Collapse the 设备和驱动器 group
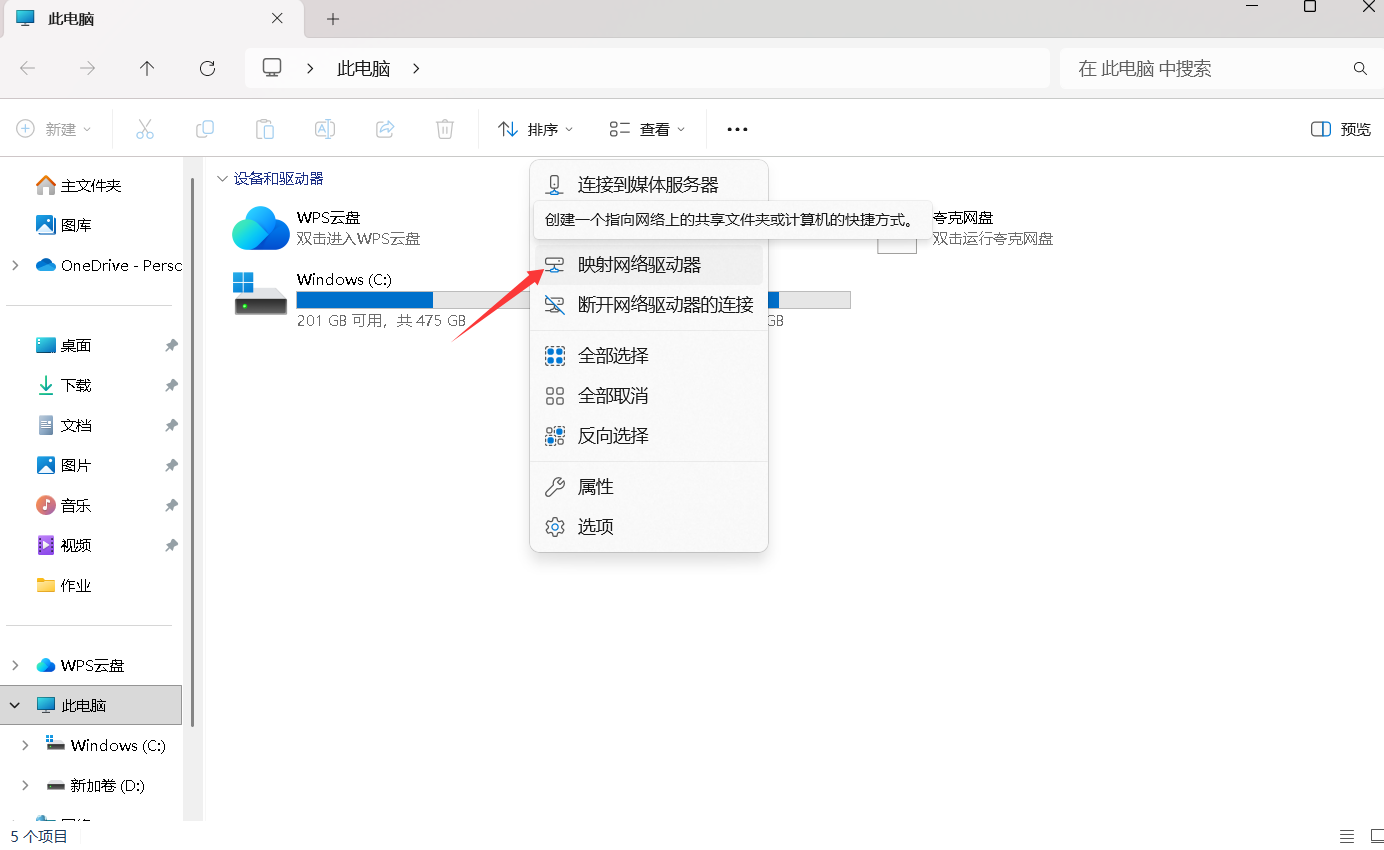1384x850 pixels. pos(222,179)
